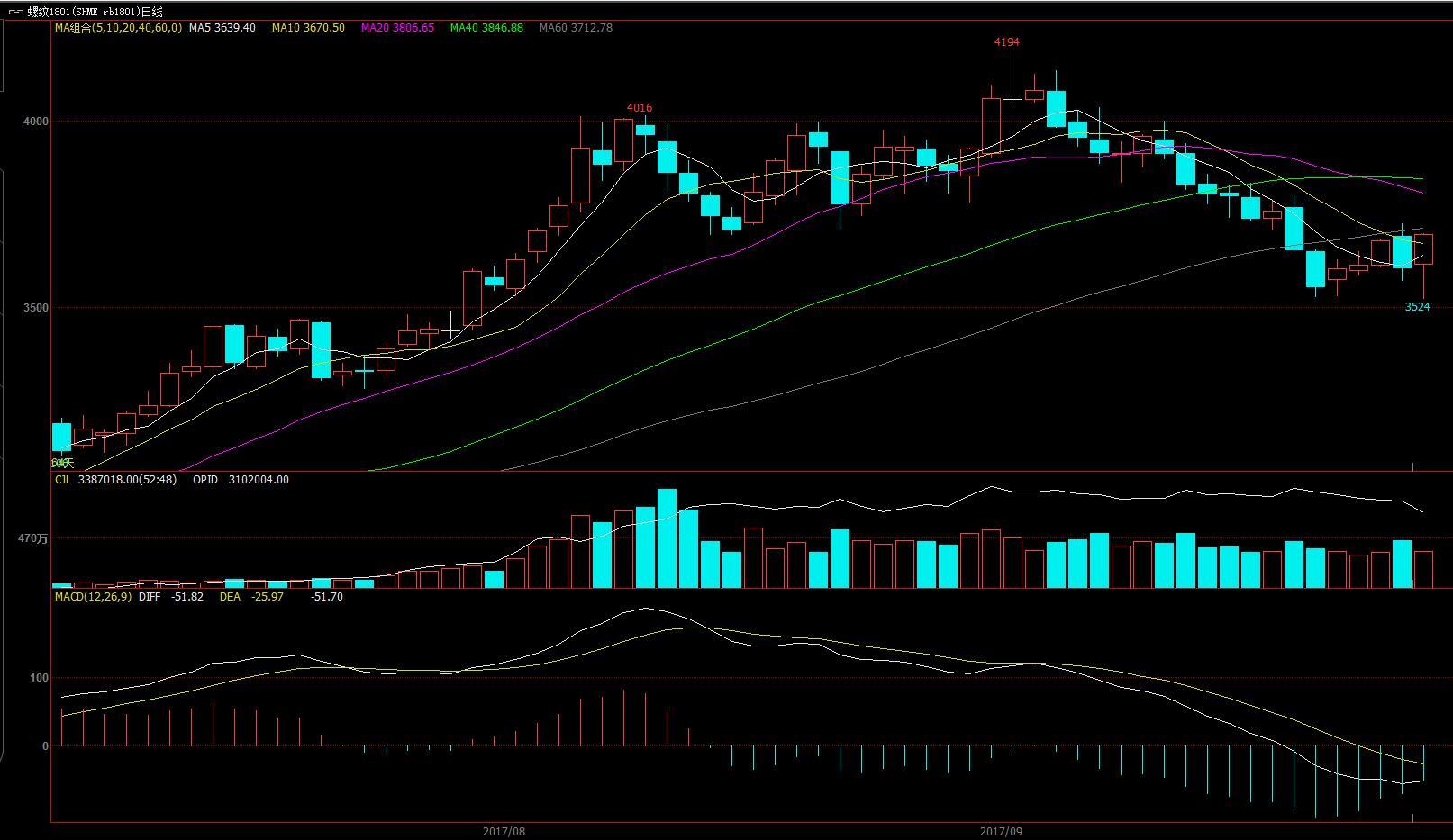The height and width of the screenshot is (840, 1453).
Task: Click the link icon beside 螺纹1801 title
Action: coord(16,12)
